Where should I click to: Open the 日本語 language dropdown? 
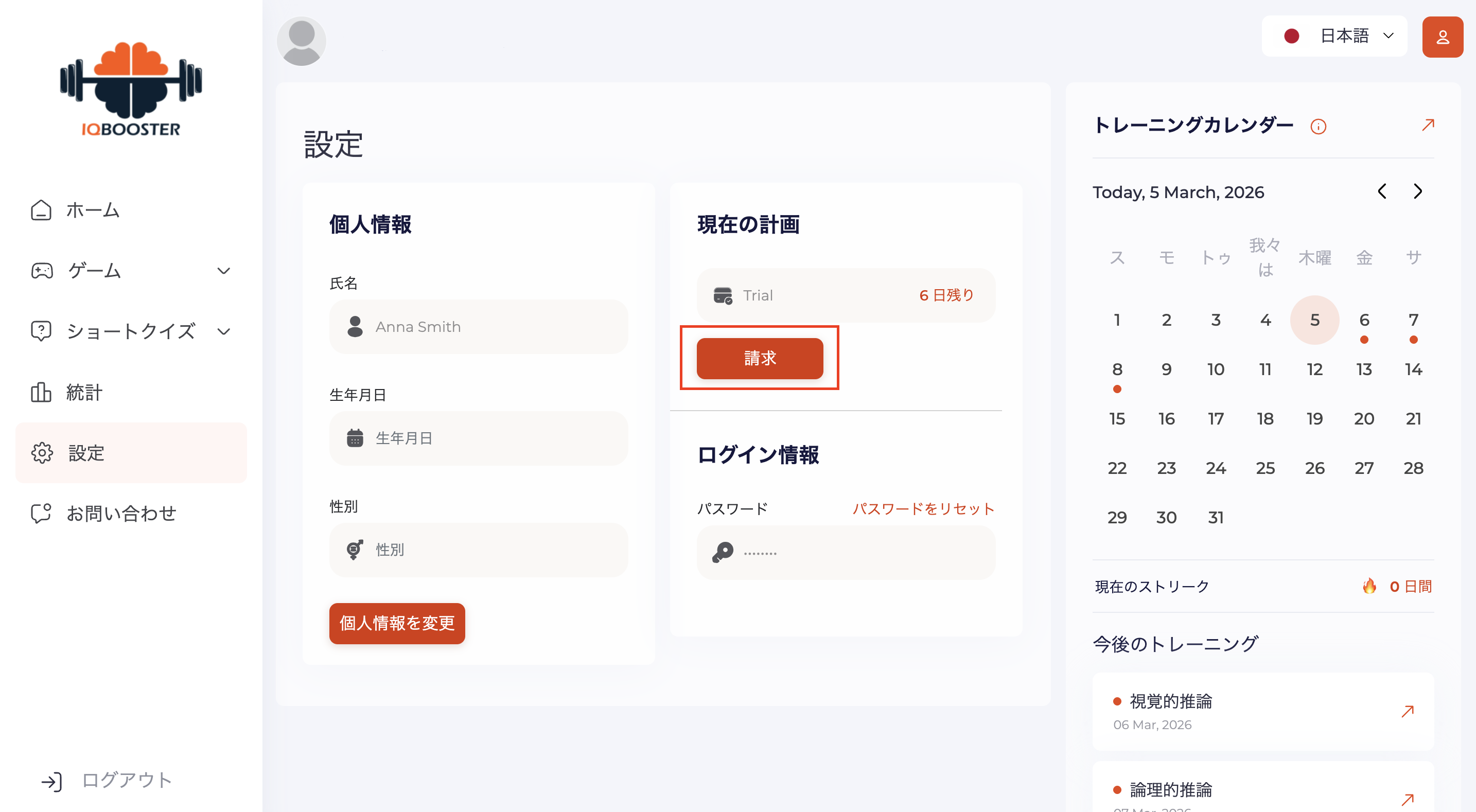[1334, 36]
